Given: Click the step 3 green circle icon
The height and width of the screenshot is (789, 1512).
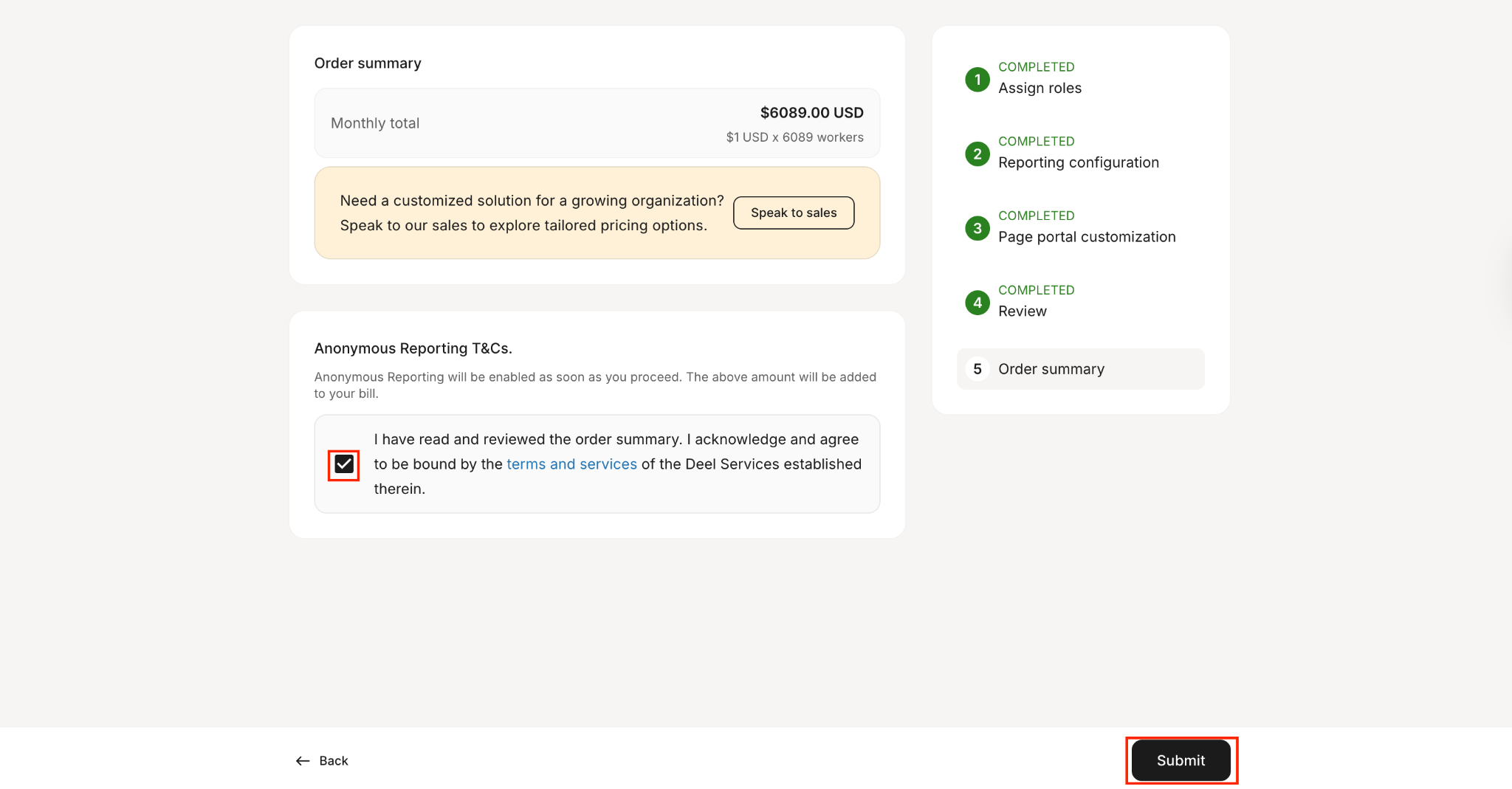Looking at the screenshot, I should tap(977, 228).
